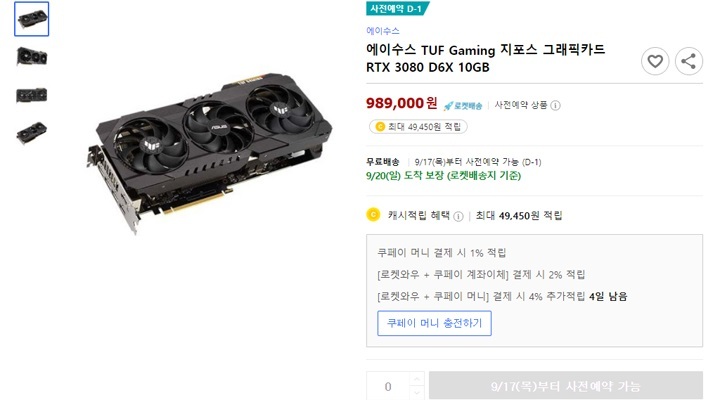This screenshot has width=720, height=400.
Task: Decrease quantity with the down arrow
Action: coord(416,393)
